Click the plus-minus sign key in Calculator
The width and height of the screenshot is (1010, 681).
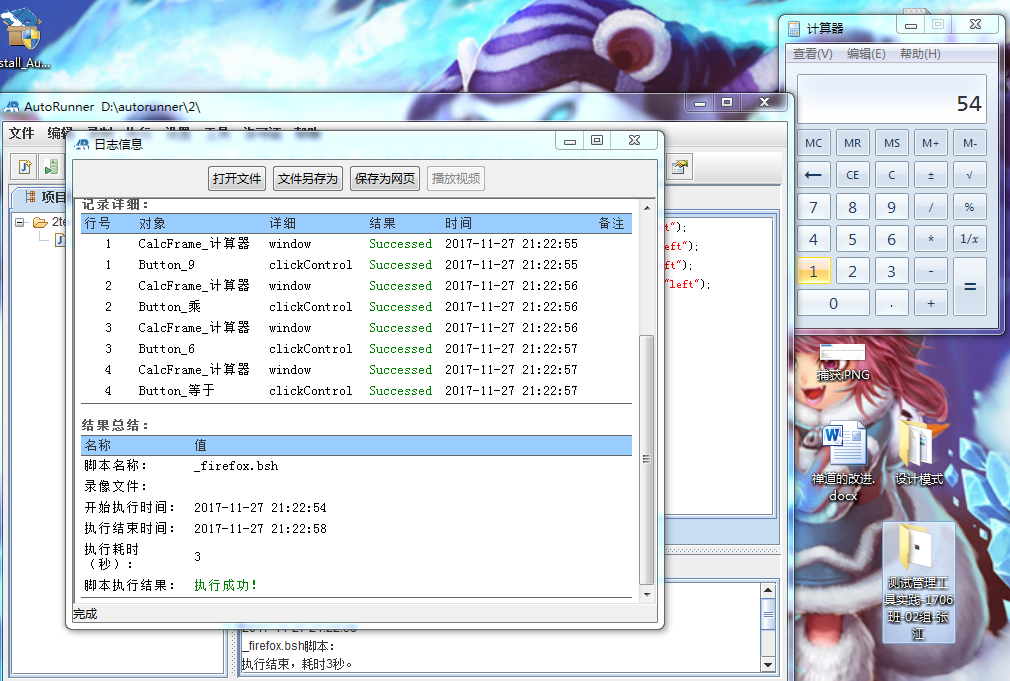pyautogui.click(x=931, y=175)
